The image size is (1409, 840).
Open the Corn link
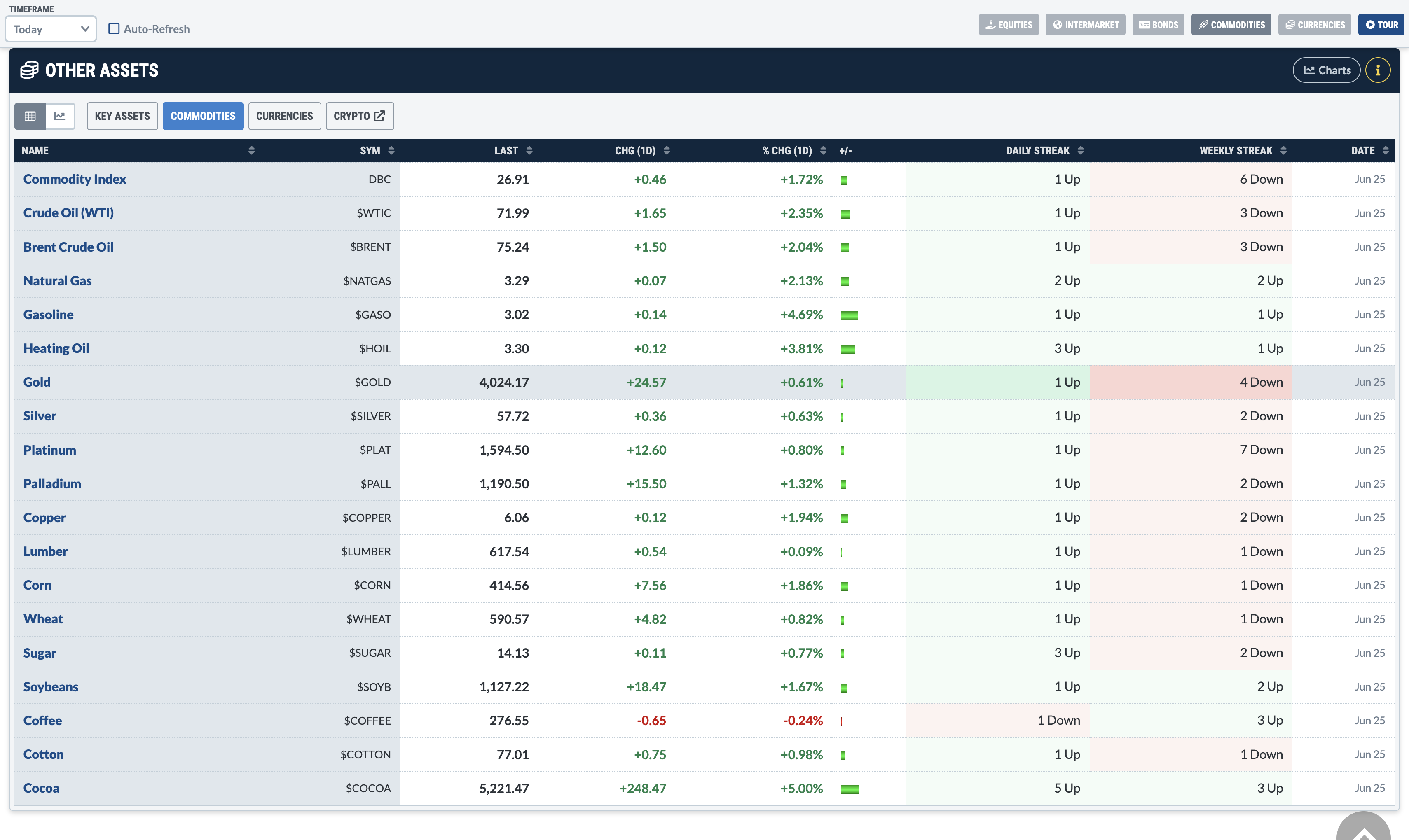37,585
